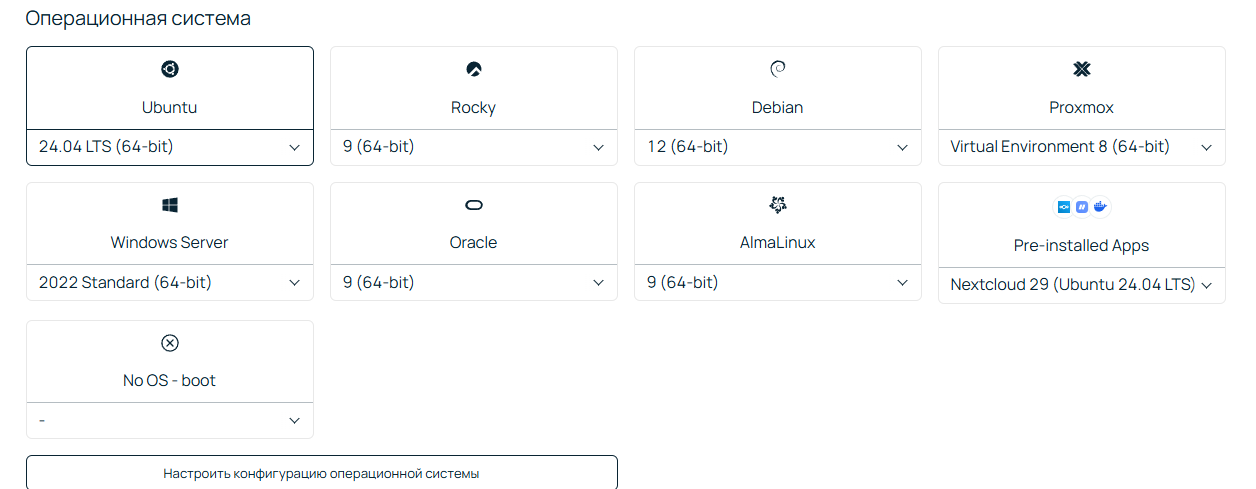Select the Oracle operating system label

click(474, 242)
